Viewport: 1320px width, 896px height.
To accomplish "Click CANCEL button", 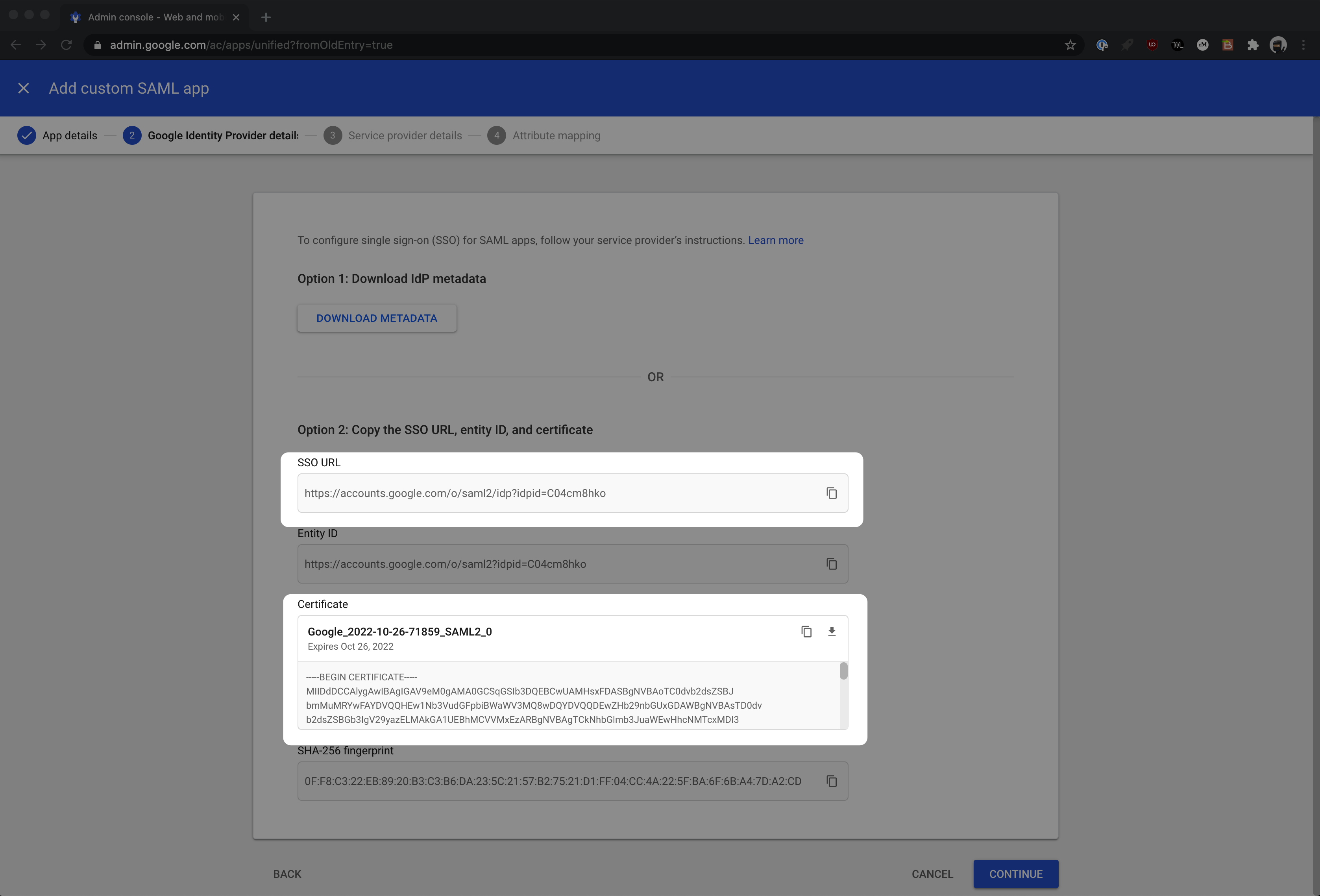I will click(932, 874).
